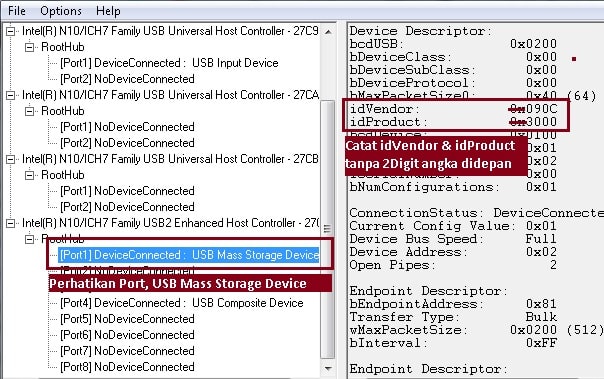The height and width of the screenshot is (379, 604).
Task: Click the bDeviceProtocol line
Action: pos(453,83)
